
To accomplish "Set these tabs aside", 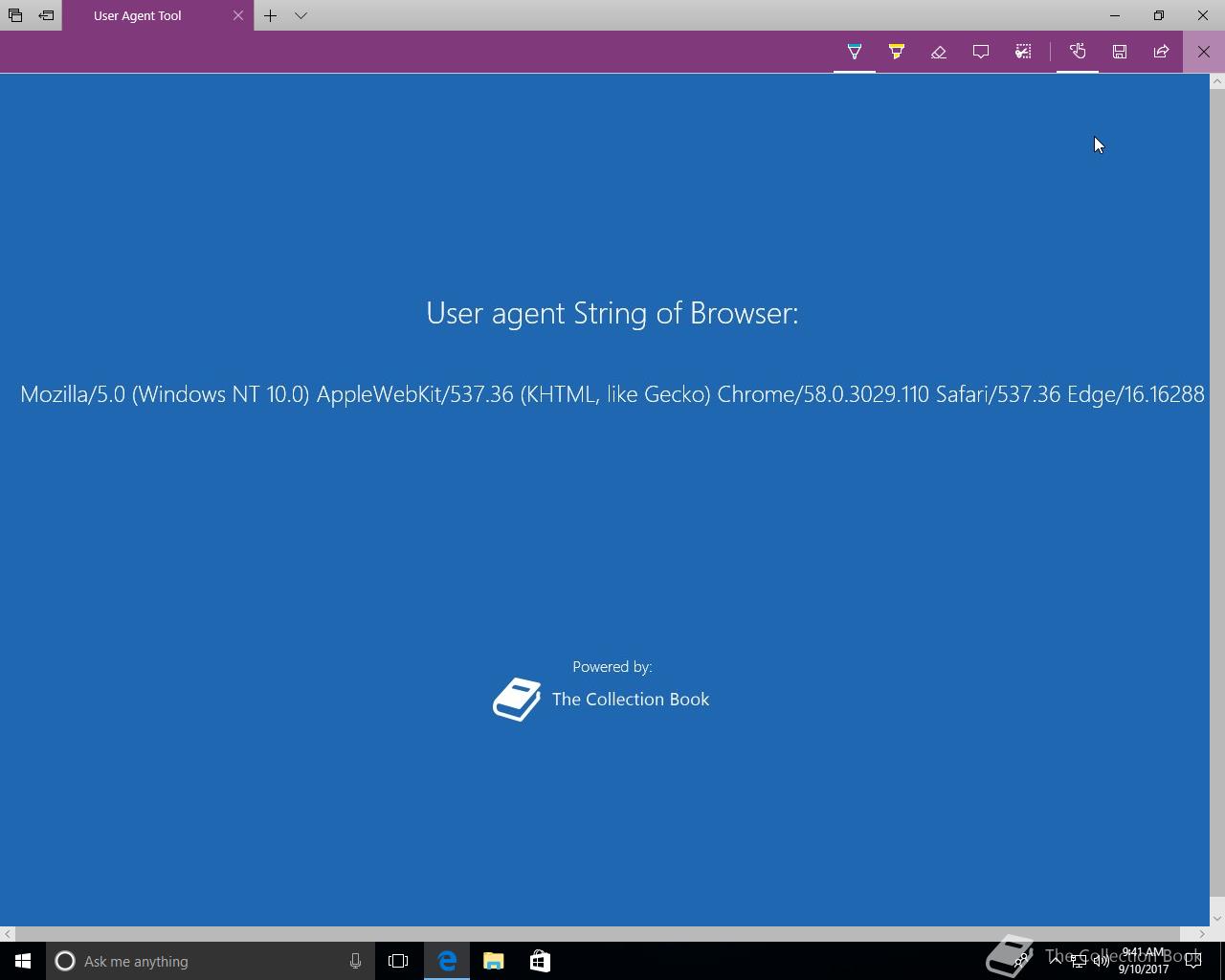I will click(46, 15).
